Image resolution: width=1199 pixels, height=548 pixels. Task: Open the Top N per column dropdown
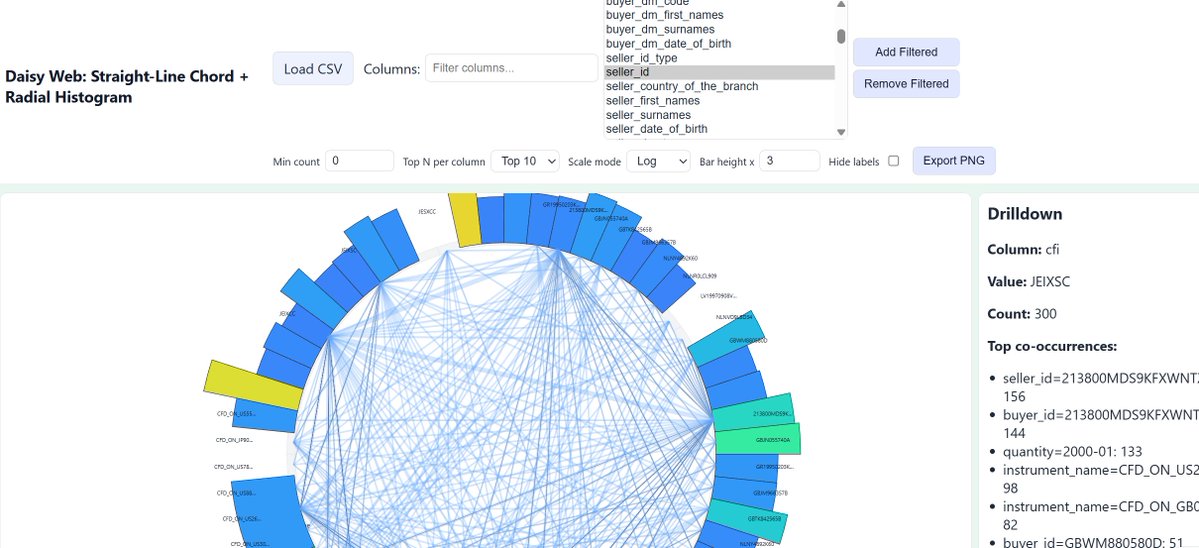pos(525,161)
